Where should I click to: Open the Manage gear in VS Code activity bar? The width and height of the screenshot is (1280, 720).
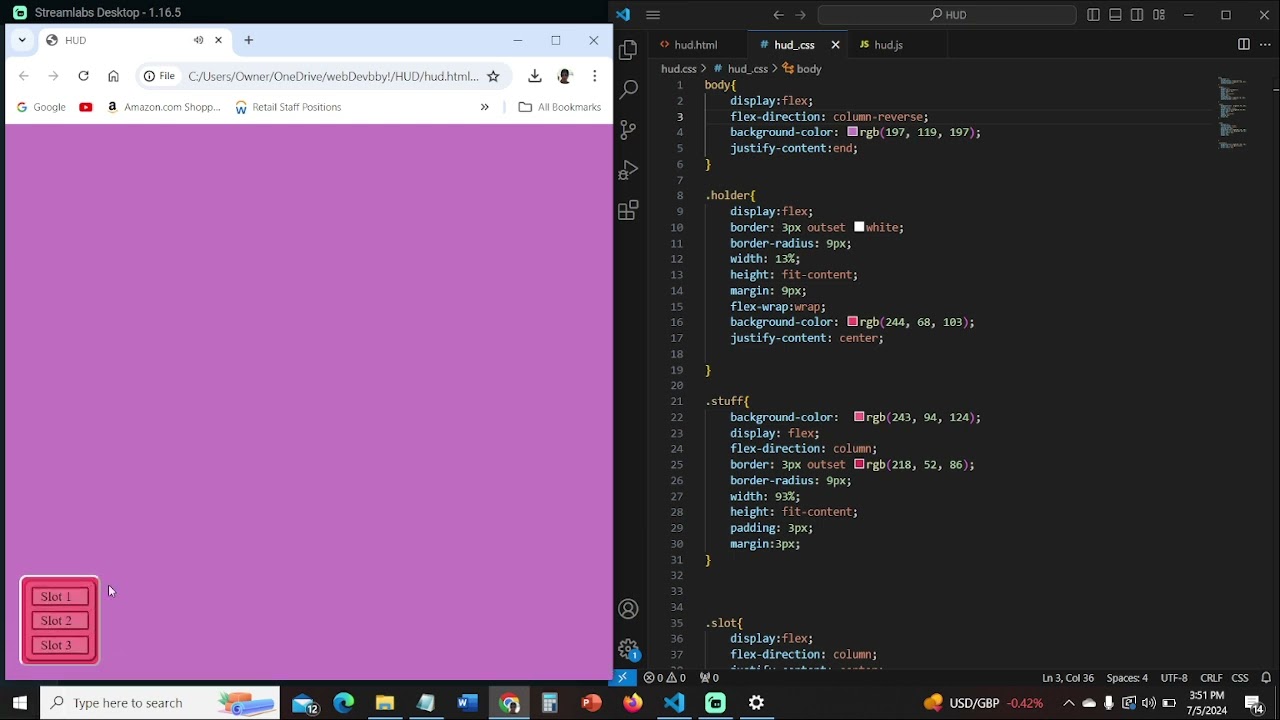pos(628,649)
